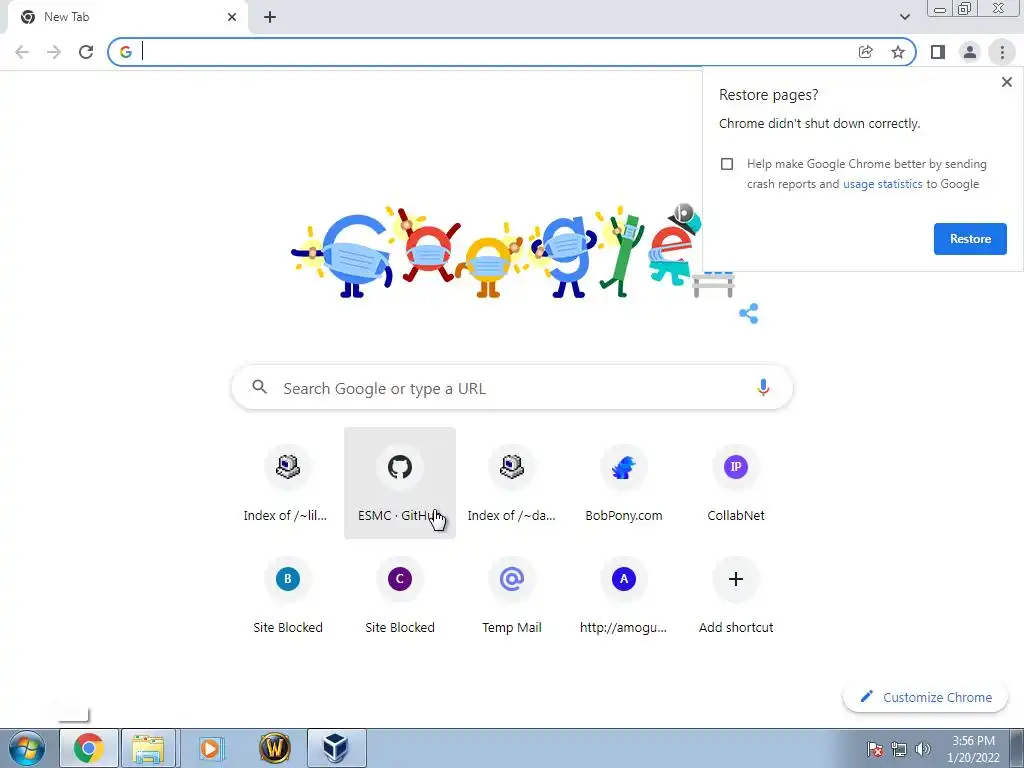Open the Chrome profile avatar icon
Screen dimensions: 1024x768
tap(970, 52)
